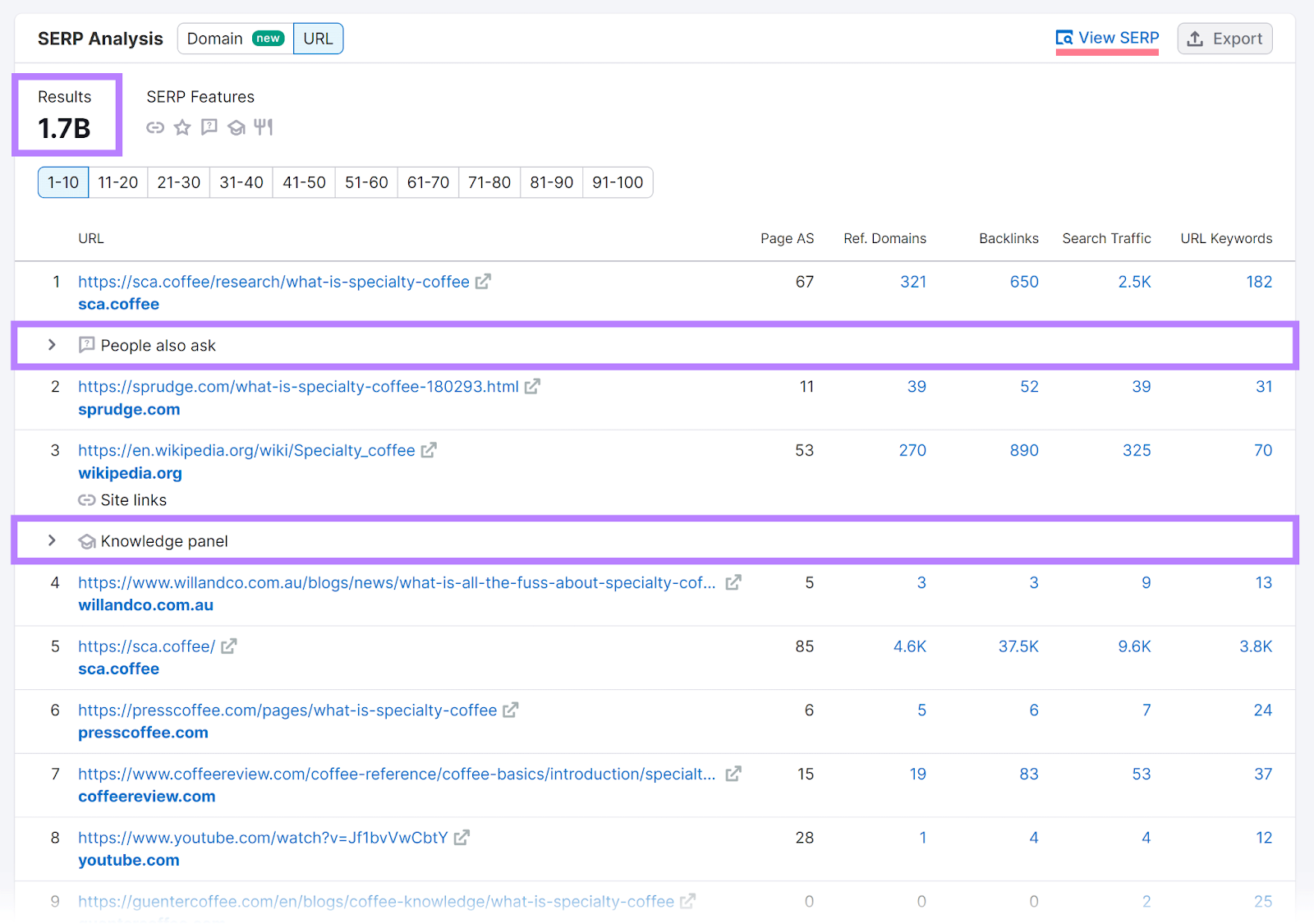Open the 91-100 results page

point(618,182)
